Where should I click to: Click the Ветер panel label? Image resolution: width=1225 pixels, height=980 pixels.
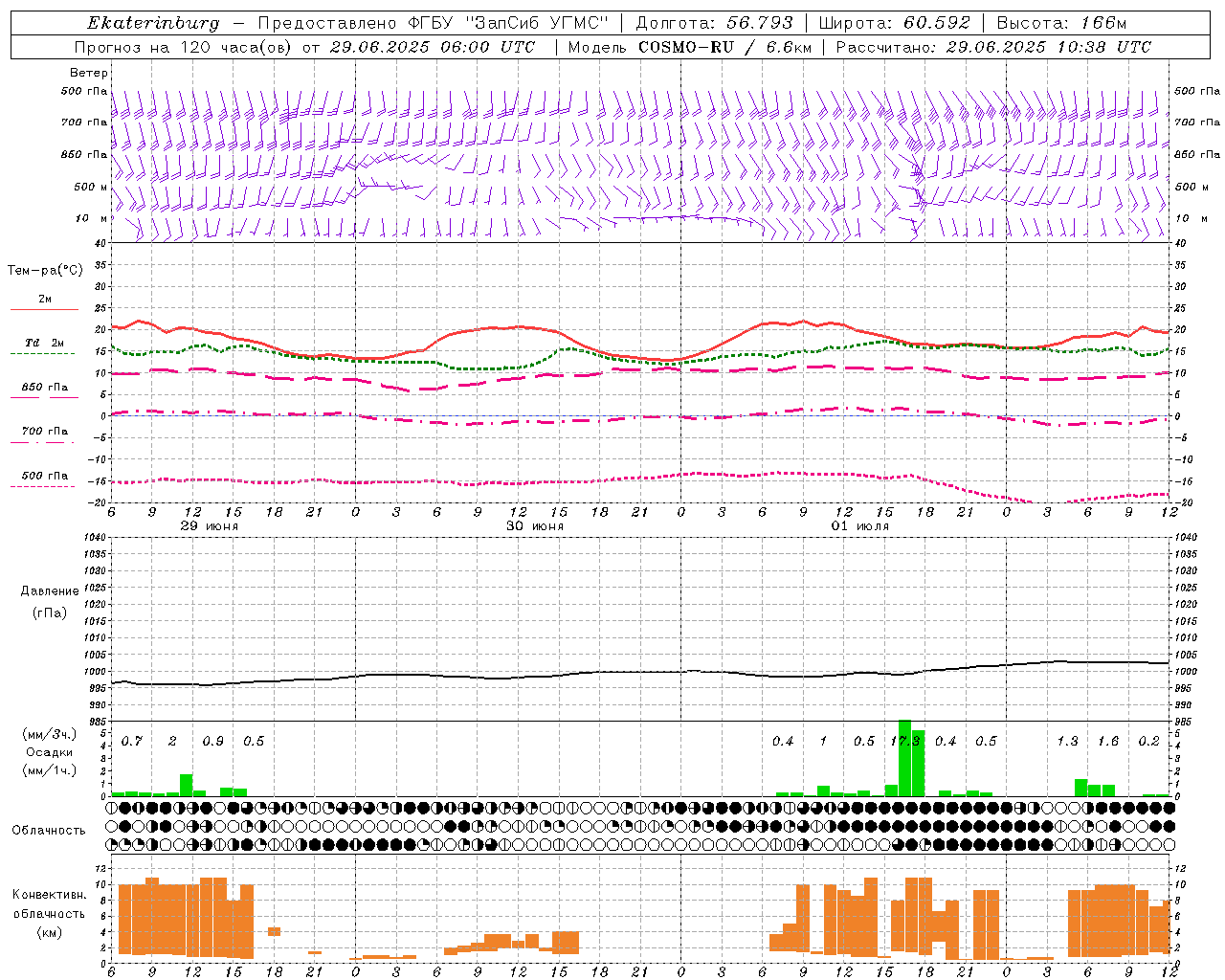click(x=88, y=73)
